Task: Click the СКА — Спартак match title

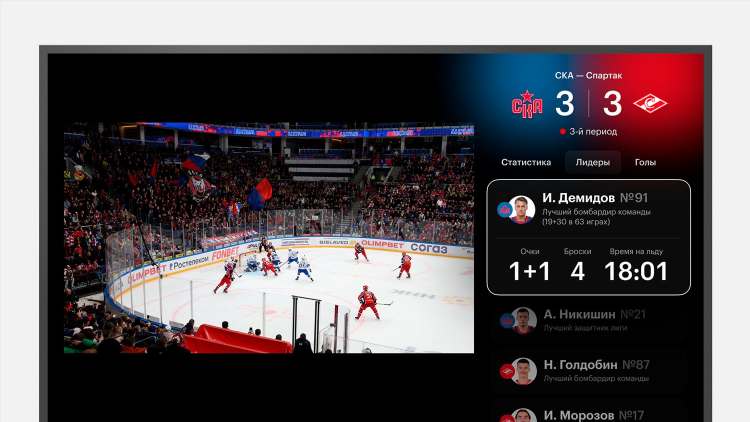Action: 588,76
